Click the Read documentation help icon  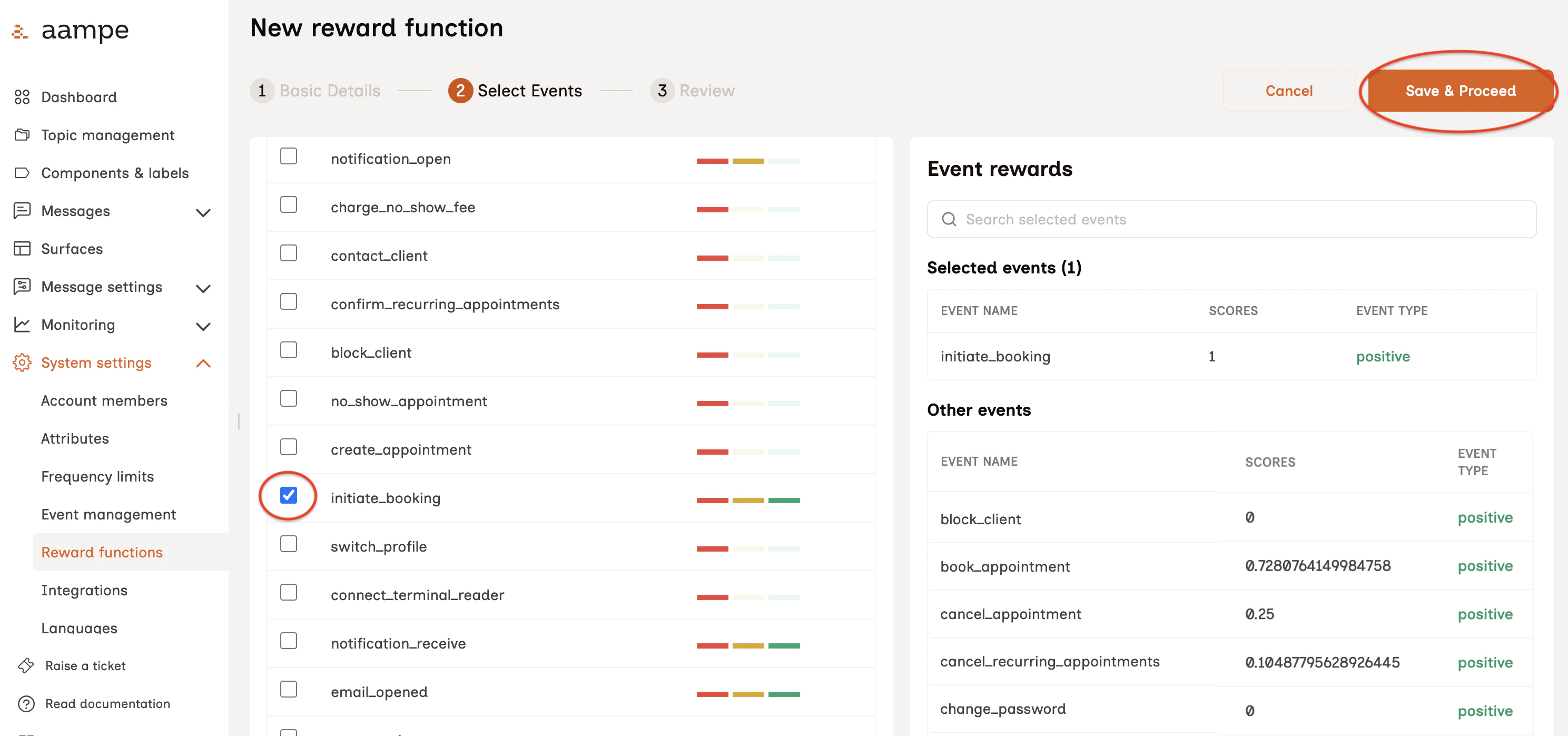click(x=26, y=704)
